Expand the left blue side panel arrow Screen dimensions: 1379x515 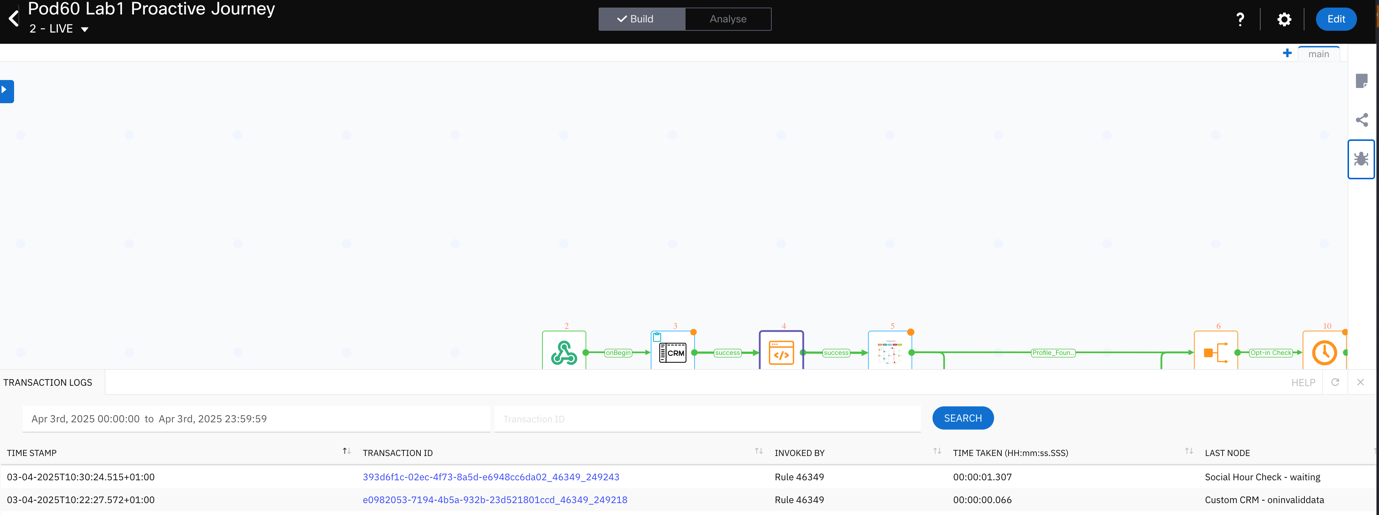pyautogui.click(x=6, y=91)
